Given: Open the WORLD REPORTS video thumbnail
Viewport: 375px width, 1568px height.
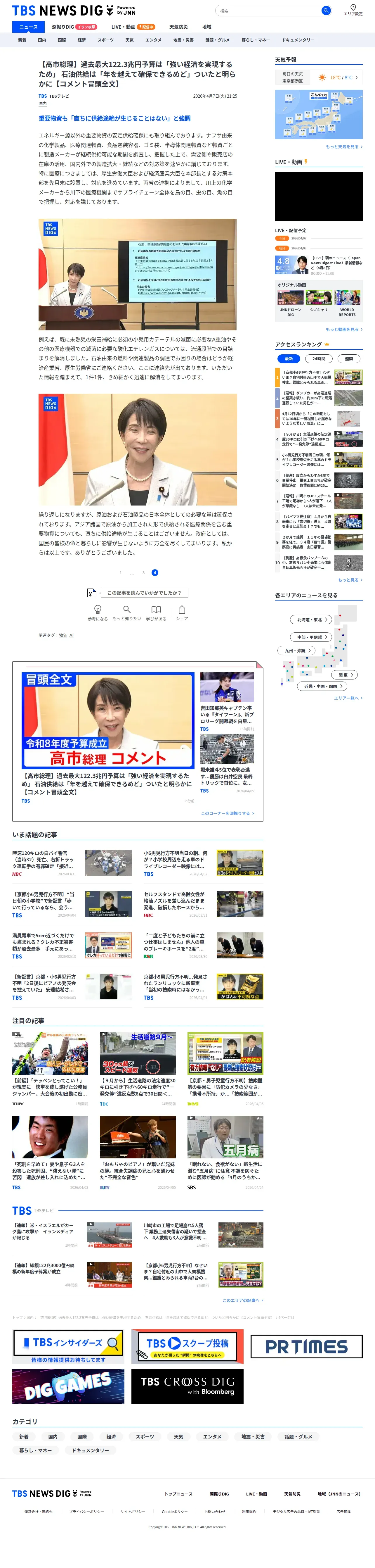Looking at the screenshot, I should pos(347,298).
